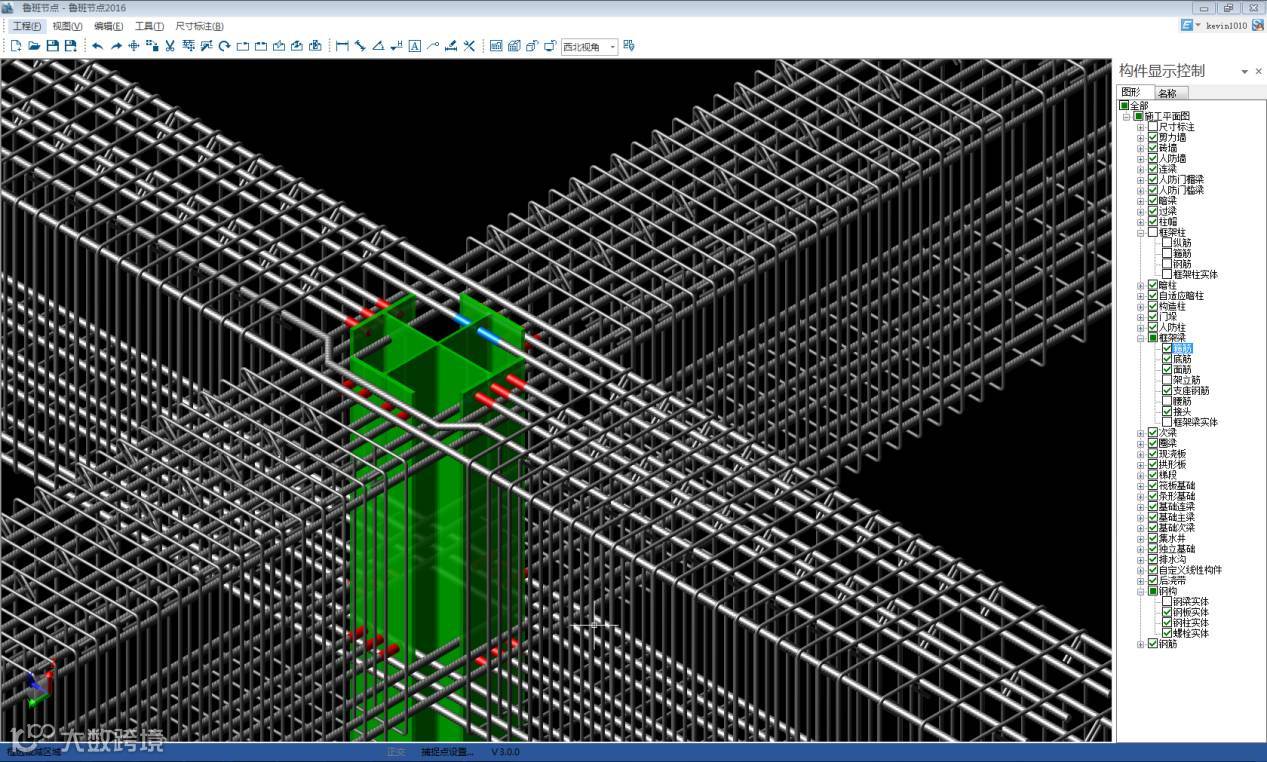
Task: Check the 框架柱实体 checkbox
Action: click(x=1167, y=274)
